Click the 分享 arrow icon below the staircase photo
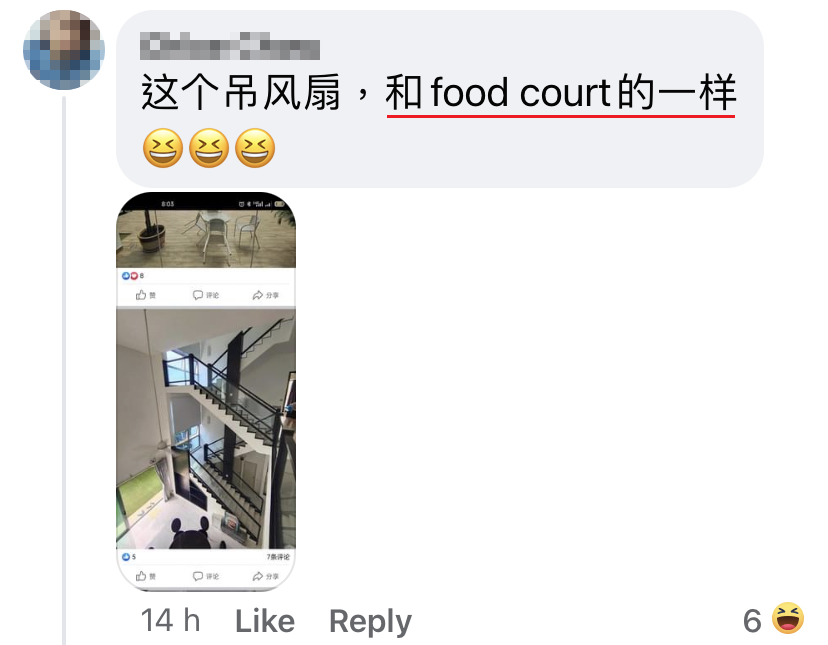Viewport: 828px width, 645px height. 258,576
